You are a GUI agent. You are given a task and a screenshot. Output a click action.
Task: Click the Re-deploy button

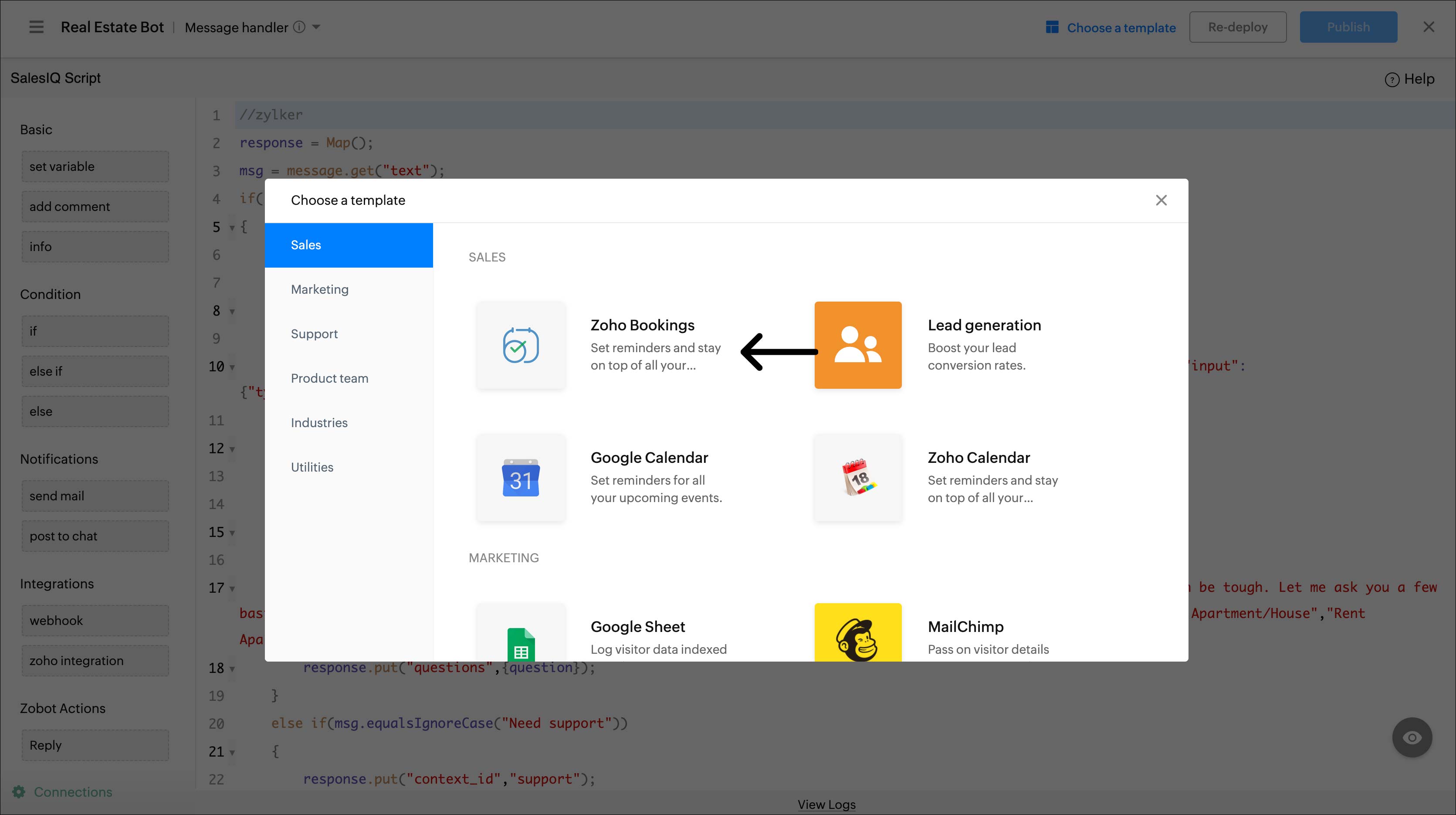tap(1237, 27)
